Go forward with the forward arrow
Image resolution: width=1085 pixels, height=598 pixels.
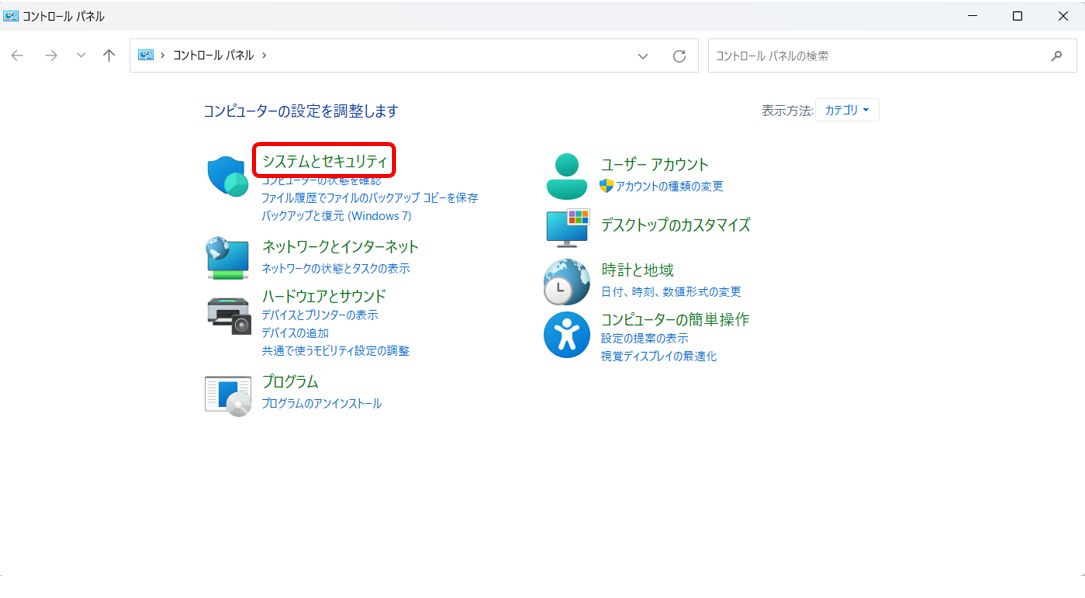click(x=51, y=55)
